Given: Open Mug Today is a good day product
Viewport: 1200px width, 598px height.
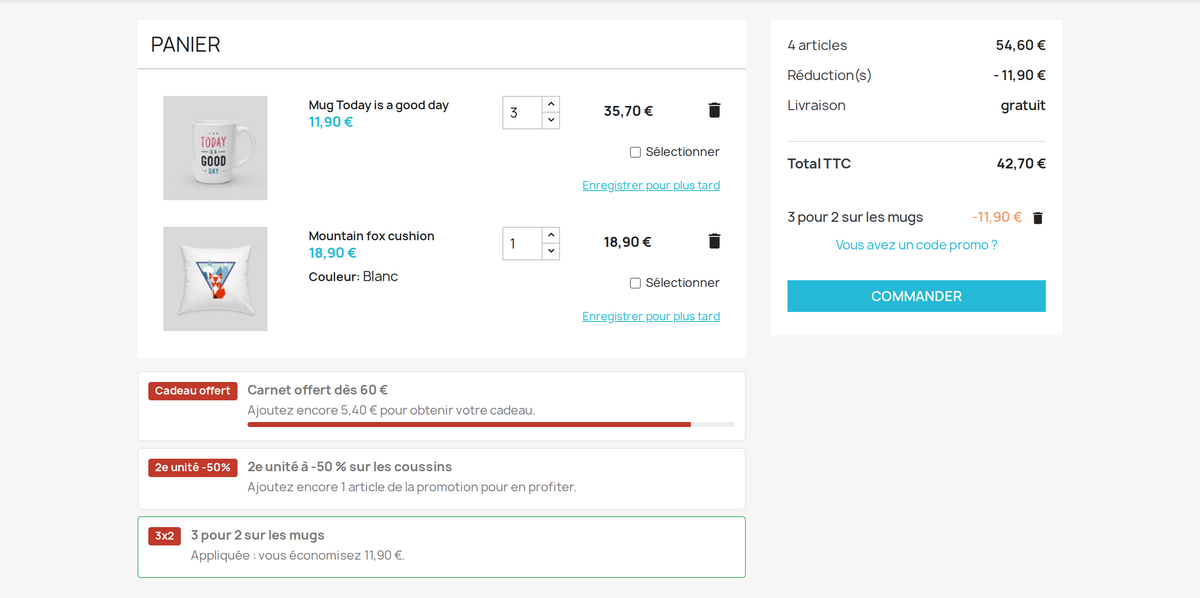Looking at the screenshot, I should [x=378, y=105].
